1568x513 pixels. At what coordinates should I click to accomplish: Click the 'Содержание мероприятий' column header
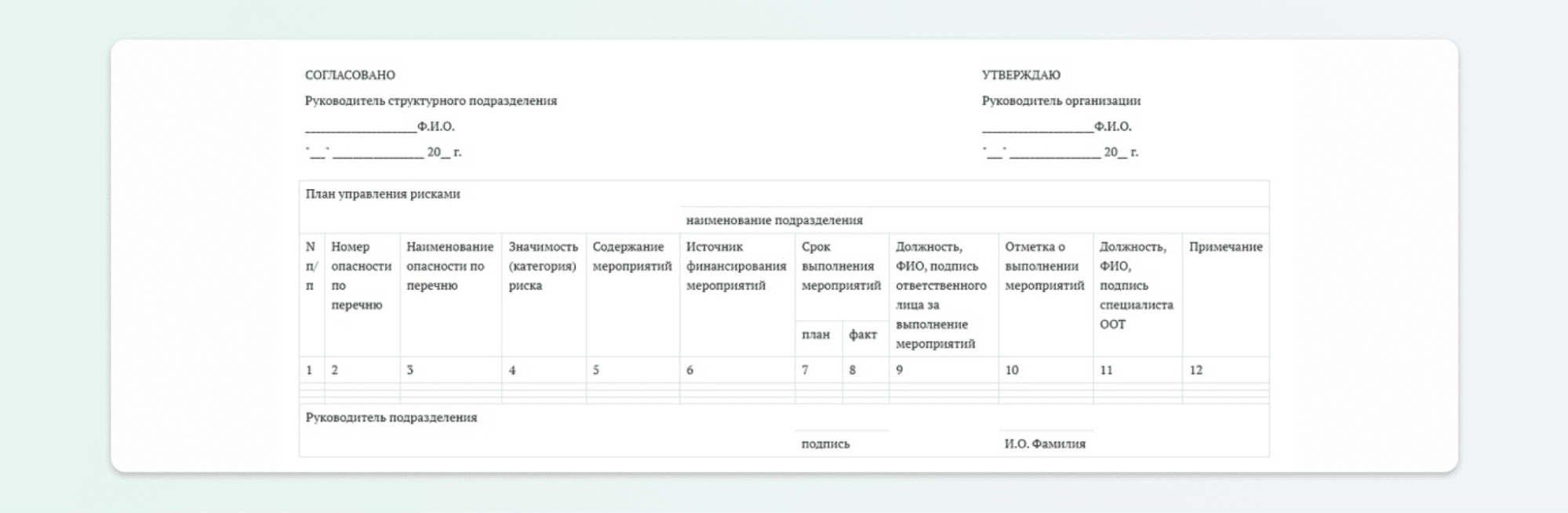tap(631, 256)
